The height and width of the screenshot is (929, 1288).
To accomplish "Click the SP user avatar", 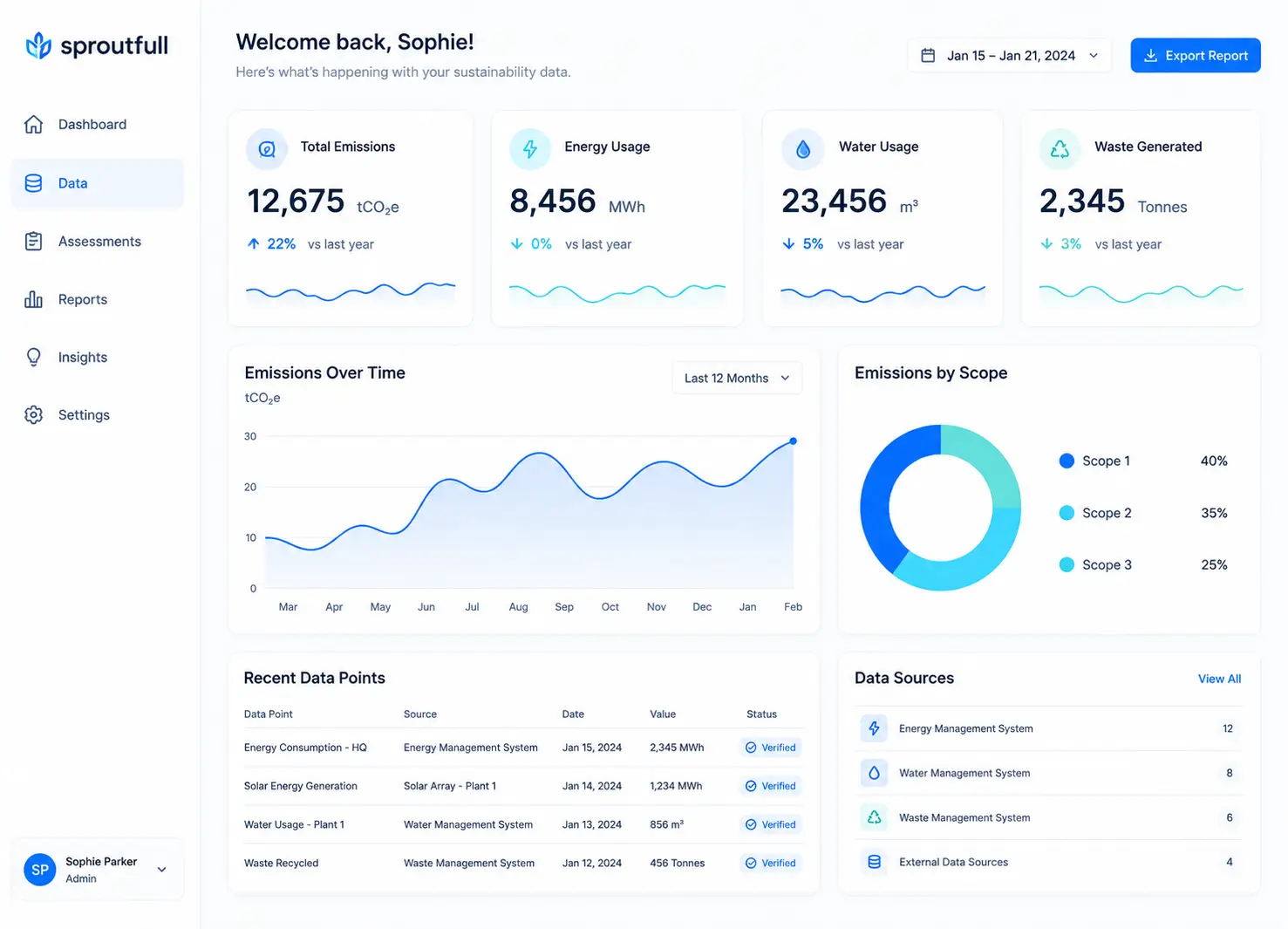I will coord(40,870).
